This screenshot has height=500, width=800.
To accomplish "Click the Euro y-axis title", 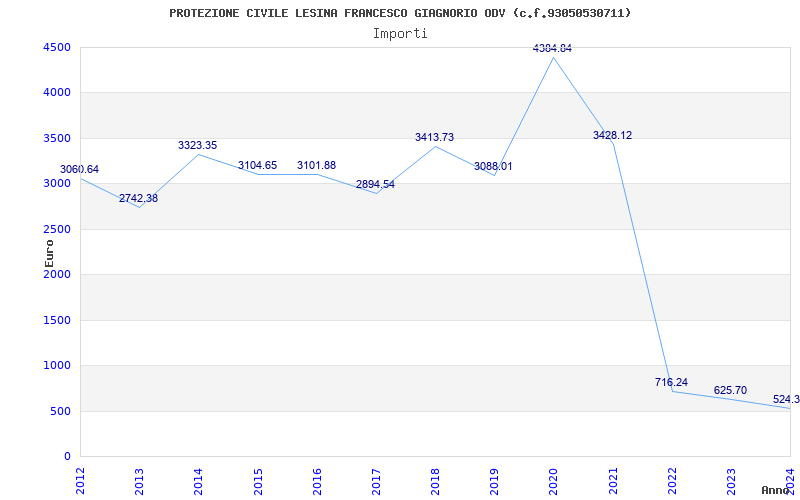I will coord(49,253).
